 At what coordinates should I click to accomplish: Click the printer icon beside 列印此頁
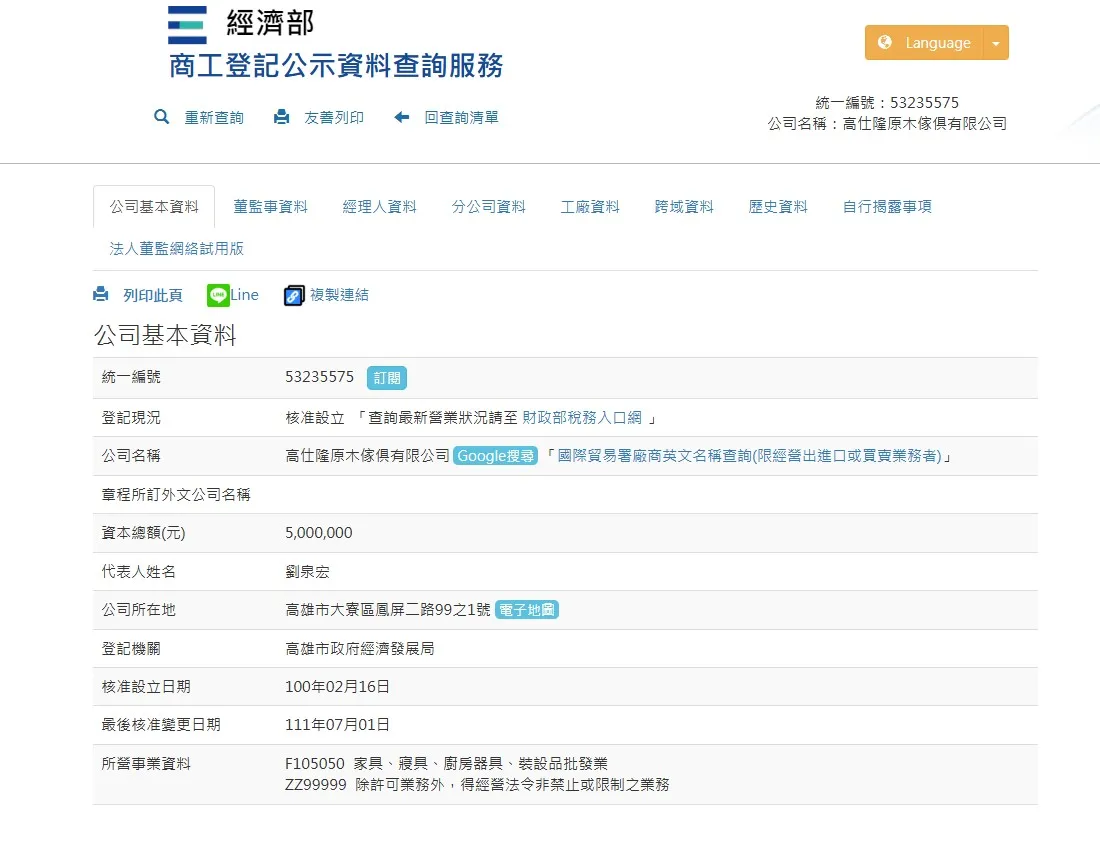pyautogui.click(x=101, y=295)
